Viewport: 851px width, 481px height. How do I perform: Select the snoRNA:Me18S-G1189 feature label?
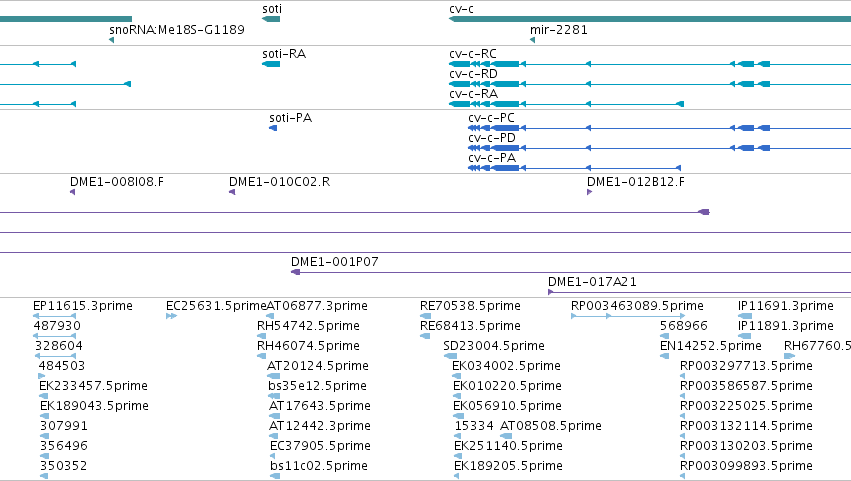click(x=177, y=29)
